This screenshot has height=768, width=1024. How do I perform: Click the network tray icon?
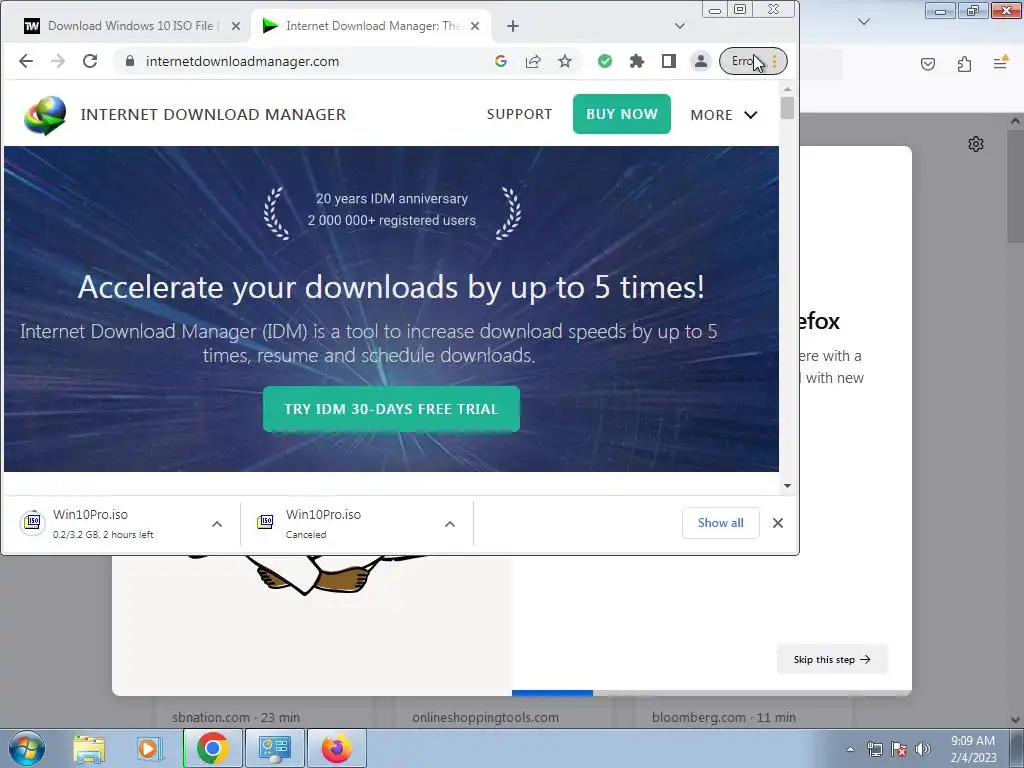[874, 749]
